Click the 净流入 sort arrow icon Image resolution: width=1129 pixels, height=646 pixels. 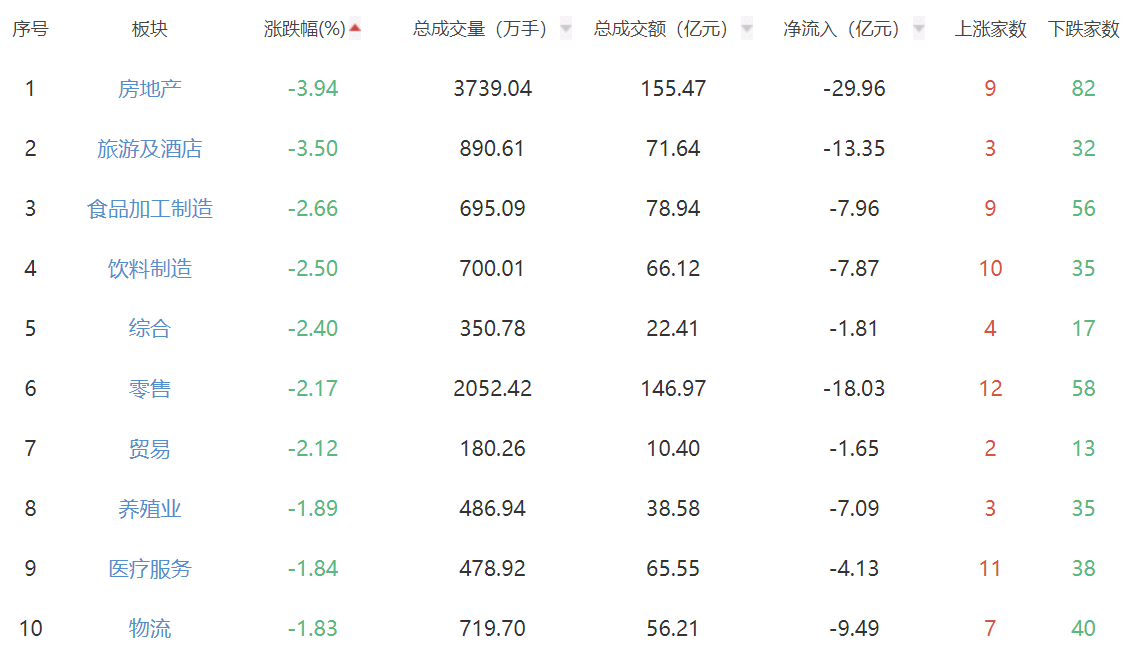point(918,29)
